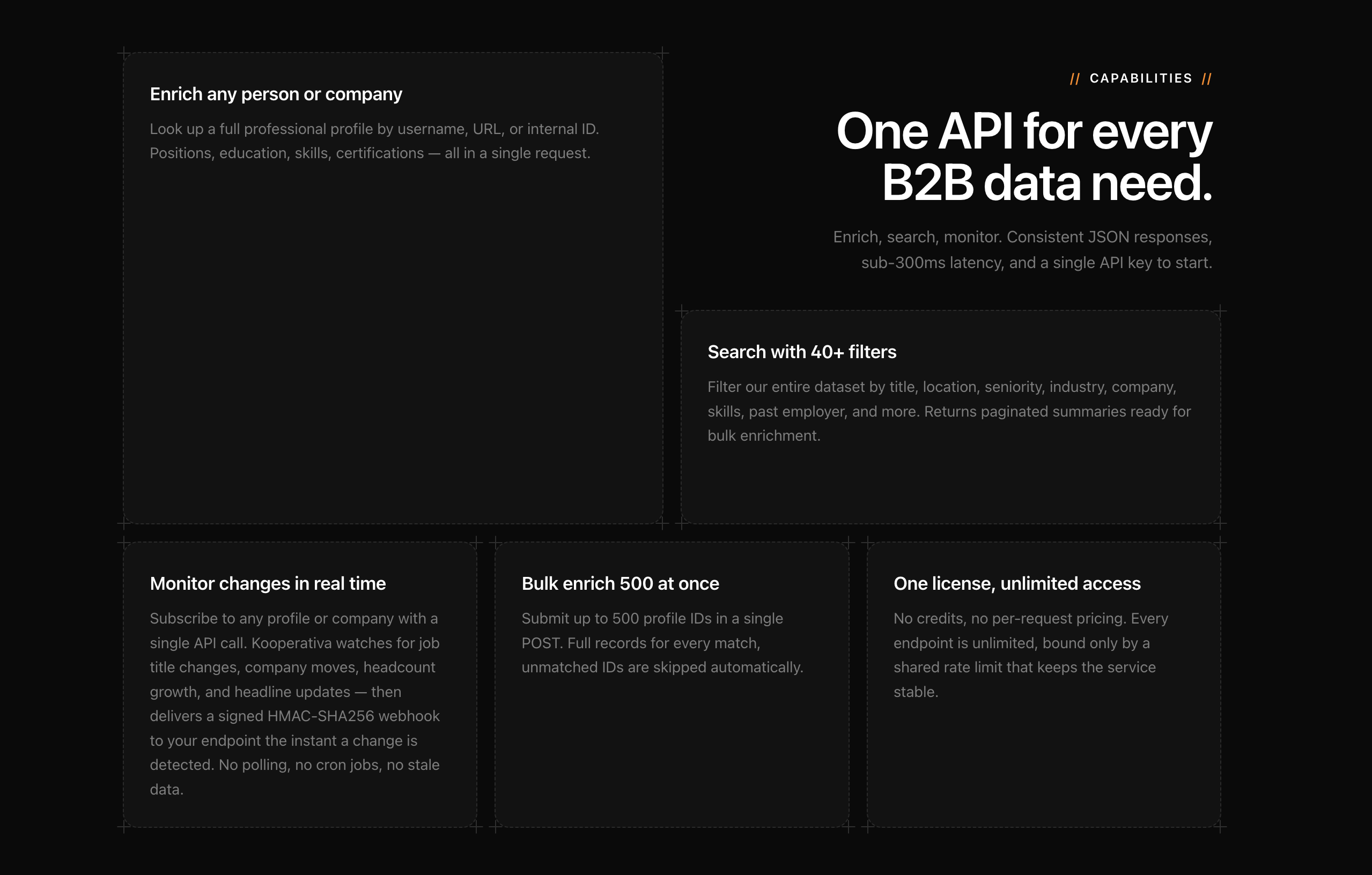Select the 'Search with 40+ filters' card title
The width and height of the screenshot is (1372, 875).
coord(802,352)
